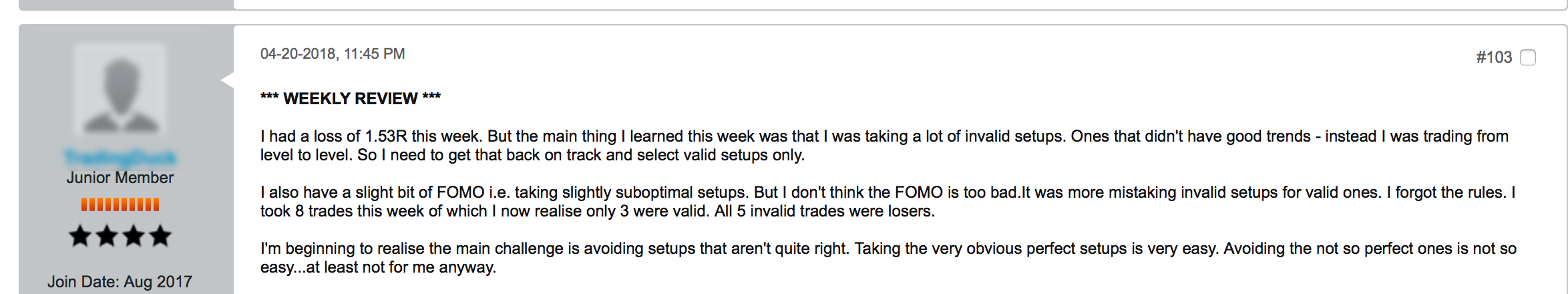Click the paragraph starting 'I'm beginning to realise'
Viewport: 1568px width, 294px height.
pyautogui.click(x=888, y=258)
